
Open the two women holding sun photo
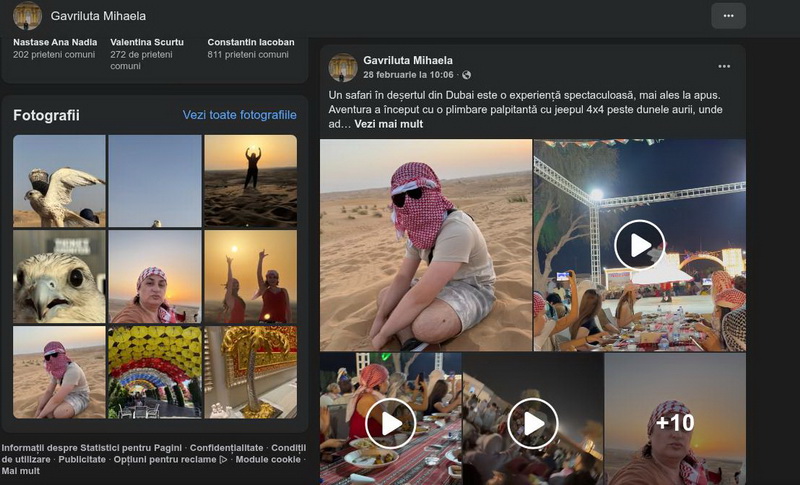pyautogui.click(x=251, y=276)
